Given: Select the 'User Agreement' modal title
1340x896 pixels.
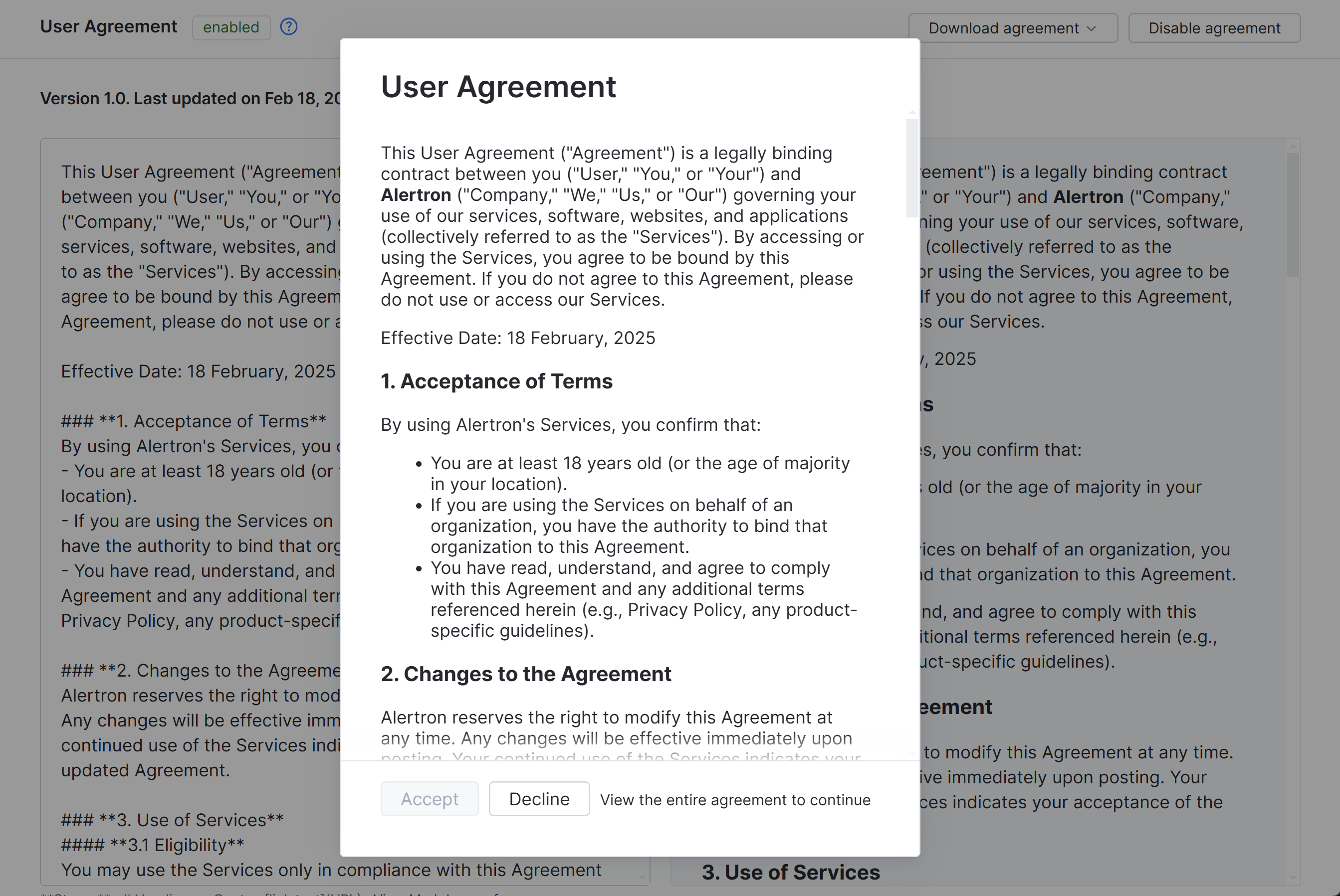Looking at the screenshot, I should pos(498,86).
